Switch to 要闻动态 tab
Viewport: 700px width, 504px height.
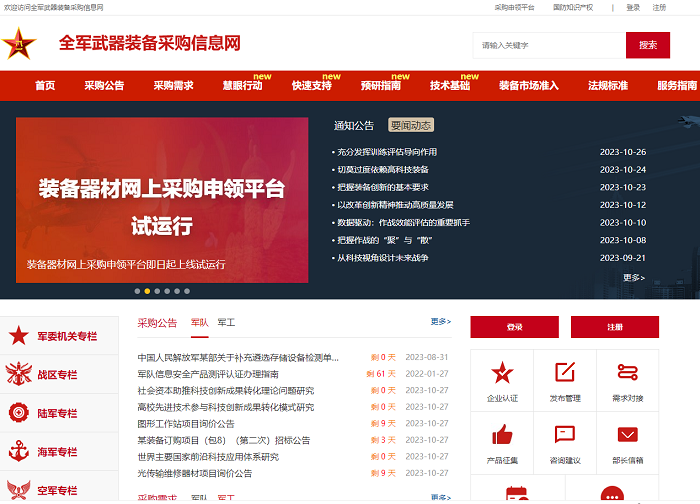coord(411,125)
